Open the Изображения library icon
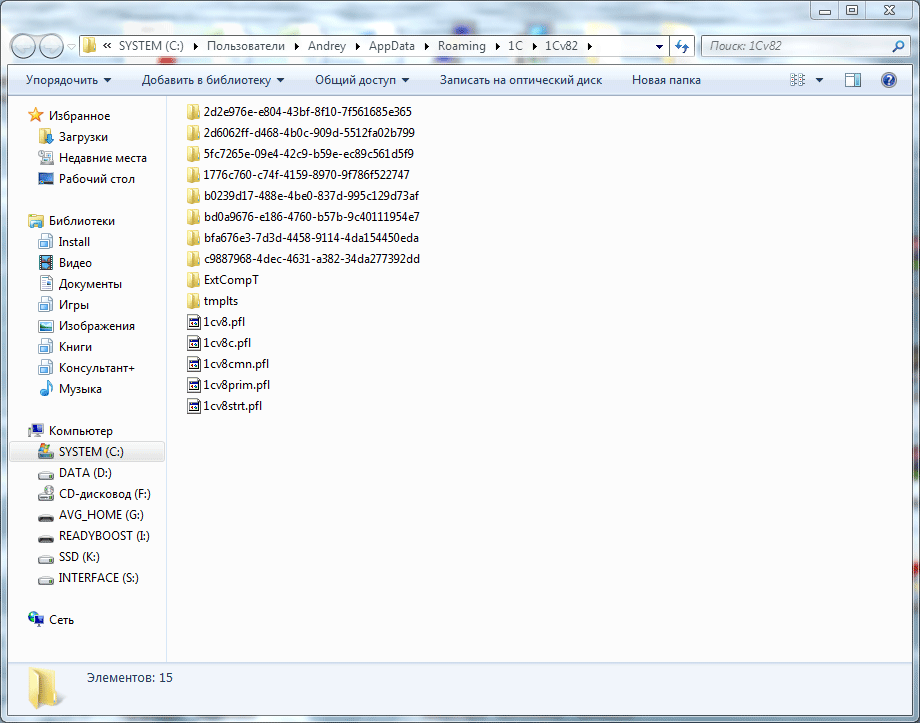The height and width of the screenshot is (723, 920). pyautogui.click(x=46, y=326)
